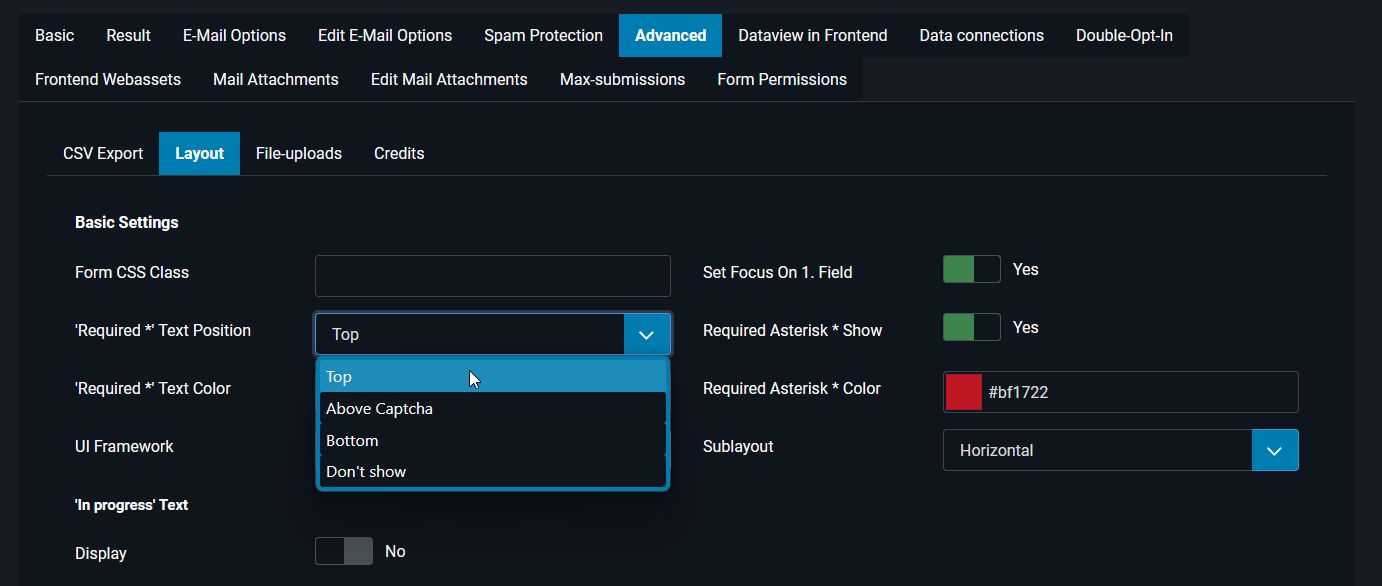Enable the 'In progress' Display toggle
The width and height of the screenshot is (1382, 586).
(343, 551)
